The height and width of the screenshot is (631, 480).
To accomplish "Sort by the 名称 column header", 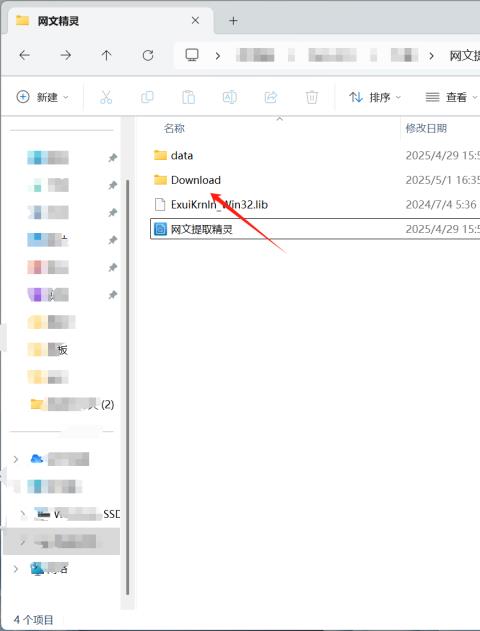I will (174, 128).
